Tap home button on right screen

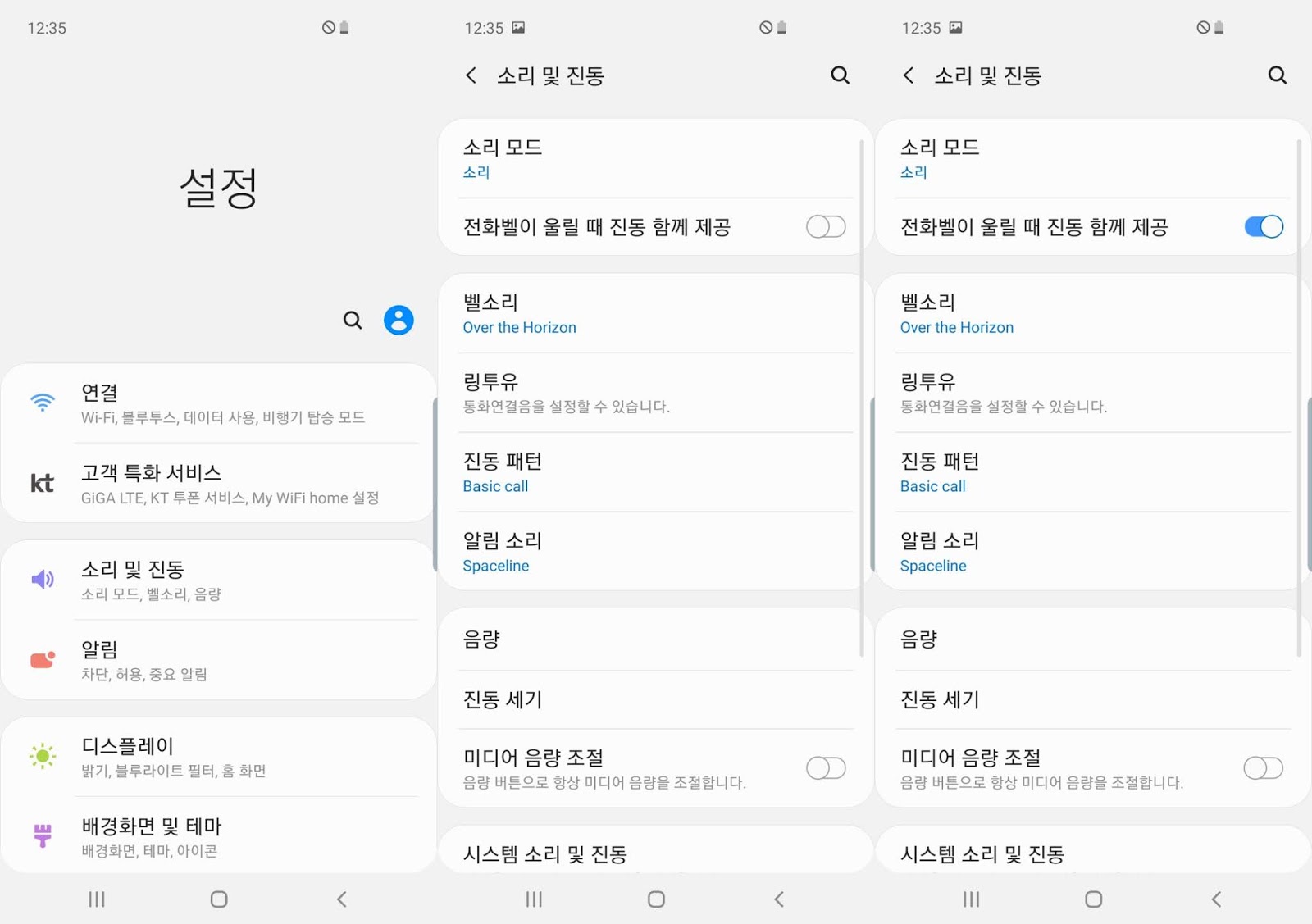point(1093,899)
